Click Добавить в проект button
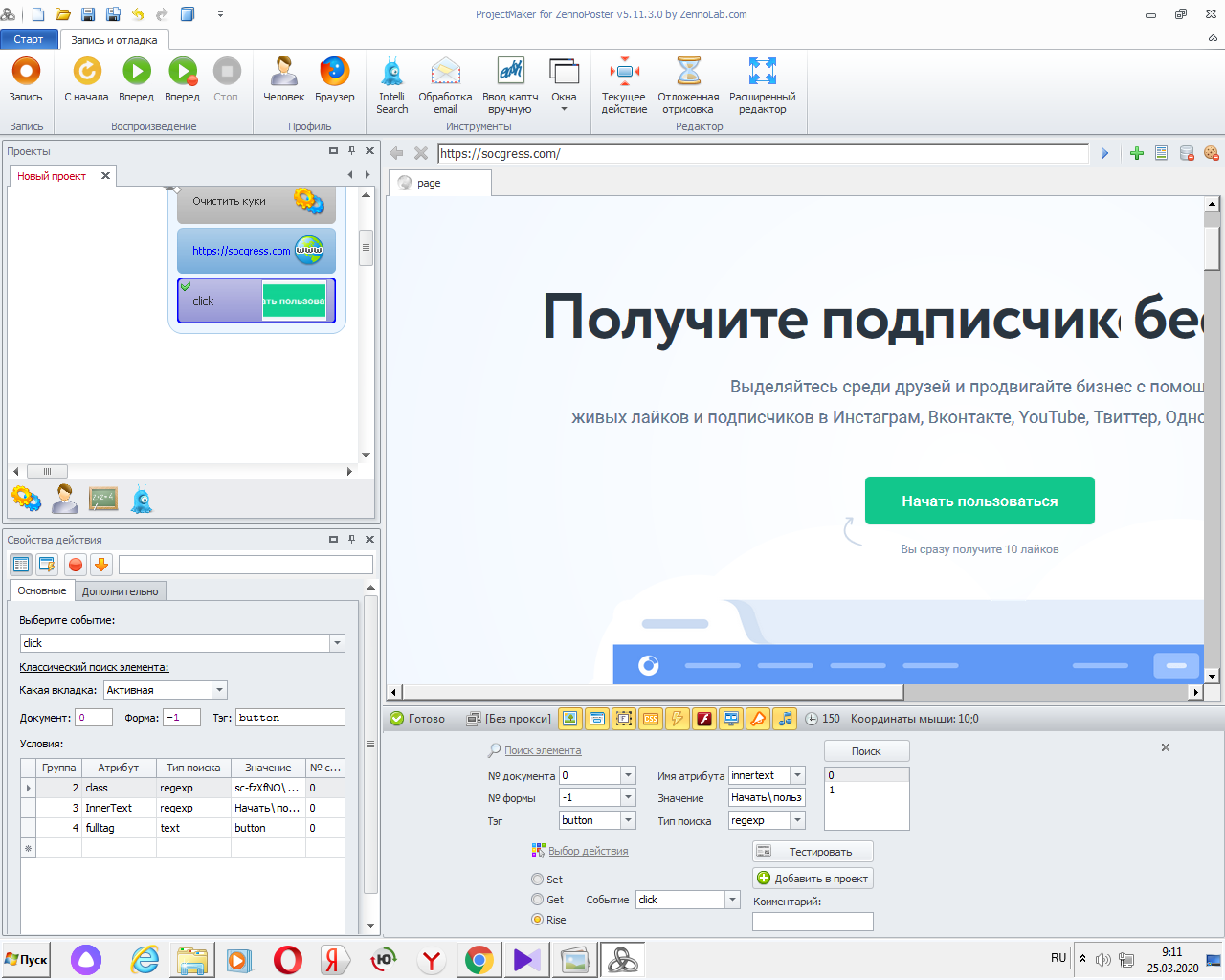Image resolution: width=1225 pixels, height=980 pixels. [813, 879]
